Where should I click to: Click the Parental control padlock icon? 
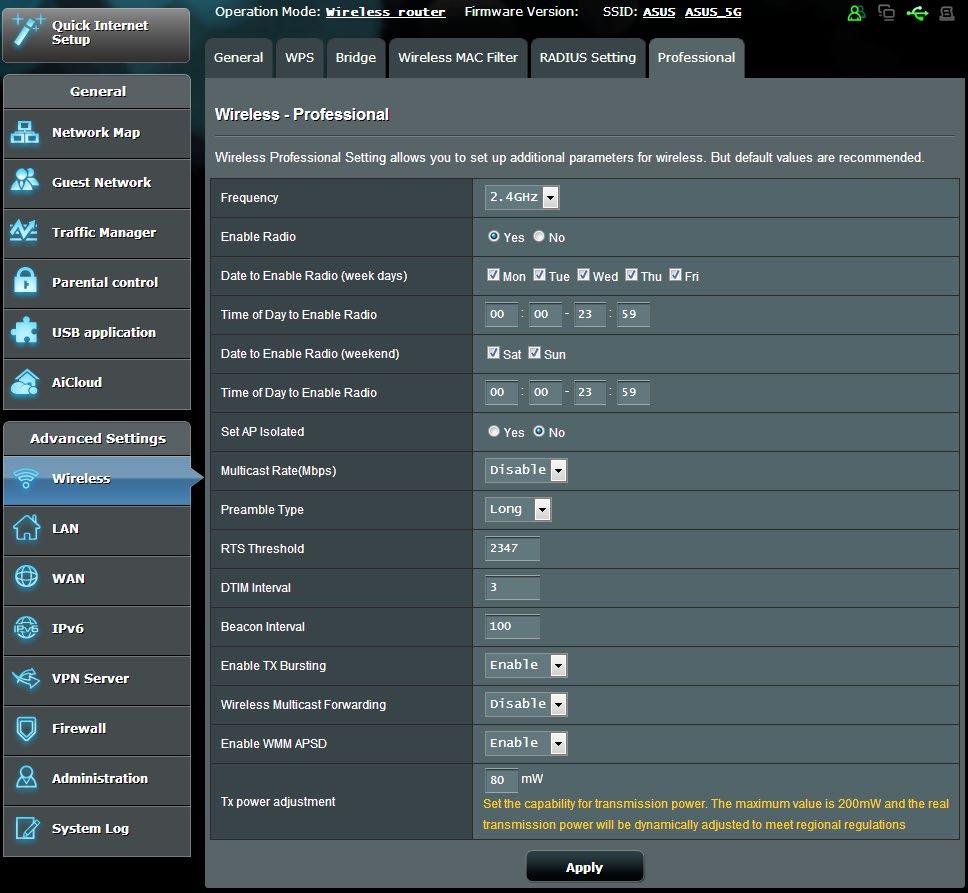pos(25,281)
